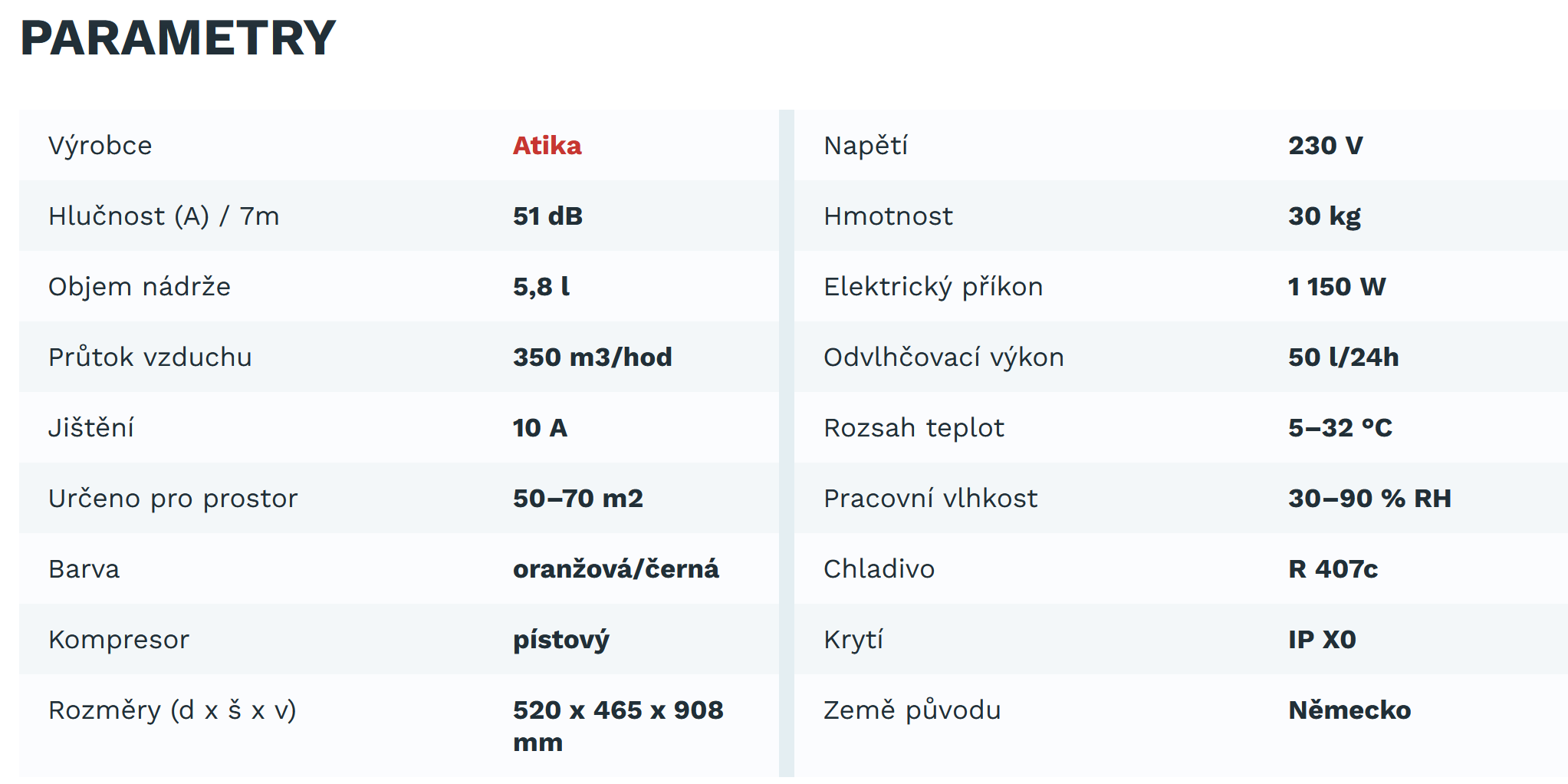The image size is (1568, 784).
Task: Select the oranžová/černá color value
Action: (616, 569)
